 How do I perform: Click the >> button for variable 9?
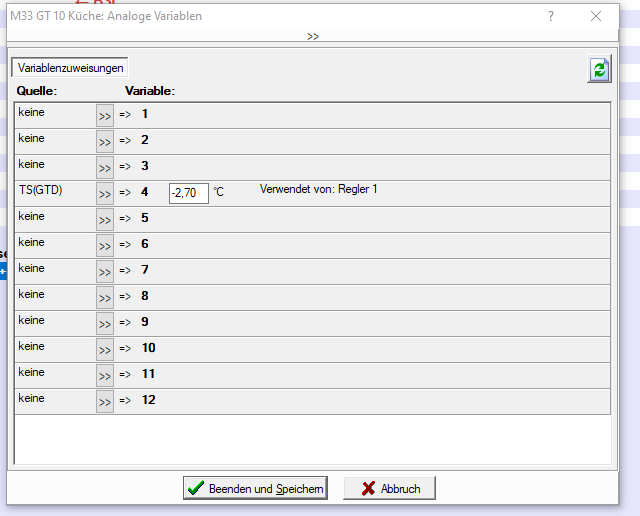click(105, 323)
